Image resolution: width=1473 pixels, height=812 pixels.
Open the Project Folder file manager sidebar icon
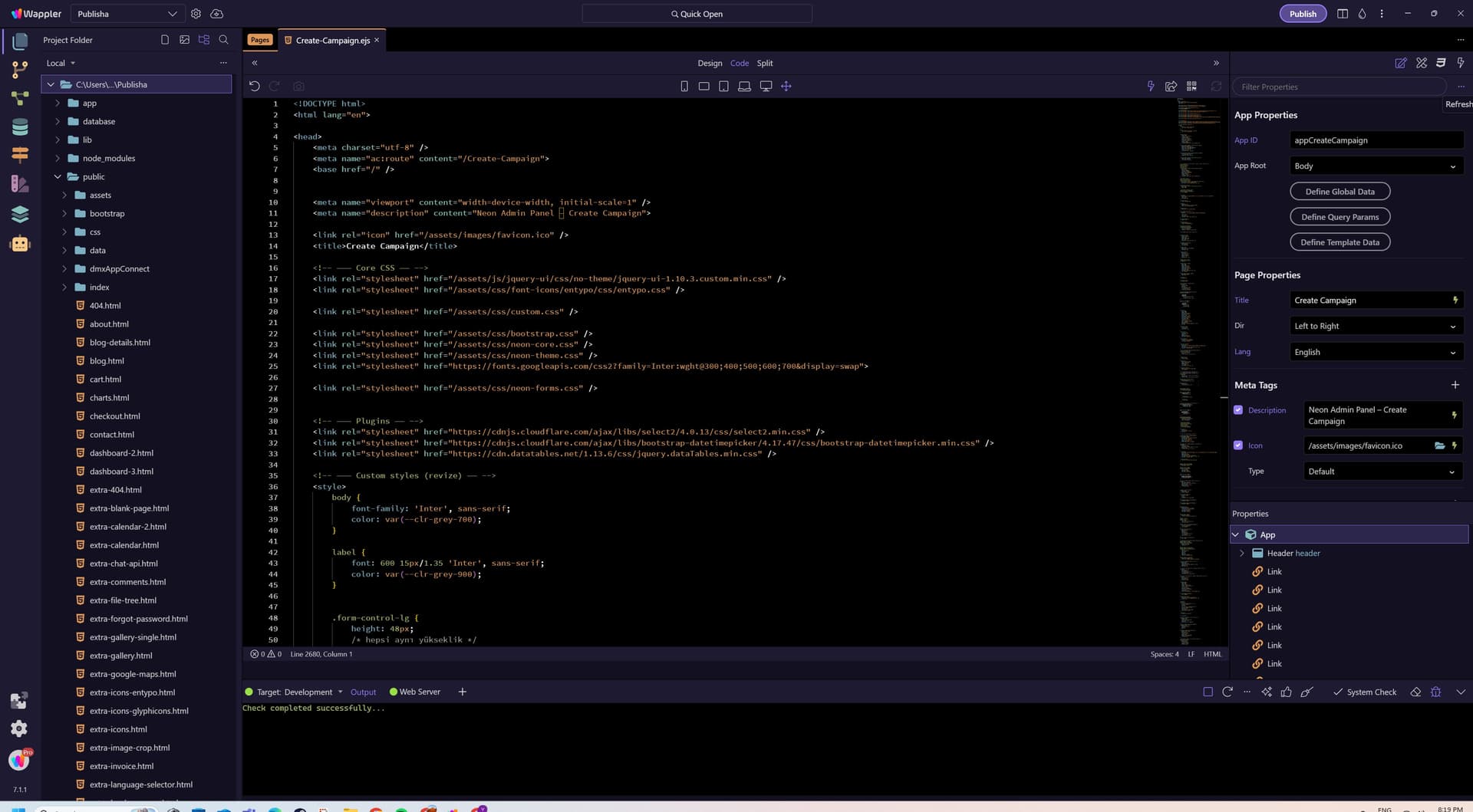tap(20, 41)
